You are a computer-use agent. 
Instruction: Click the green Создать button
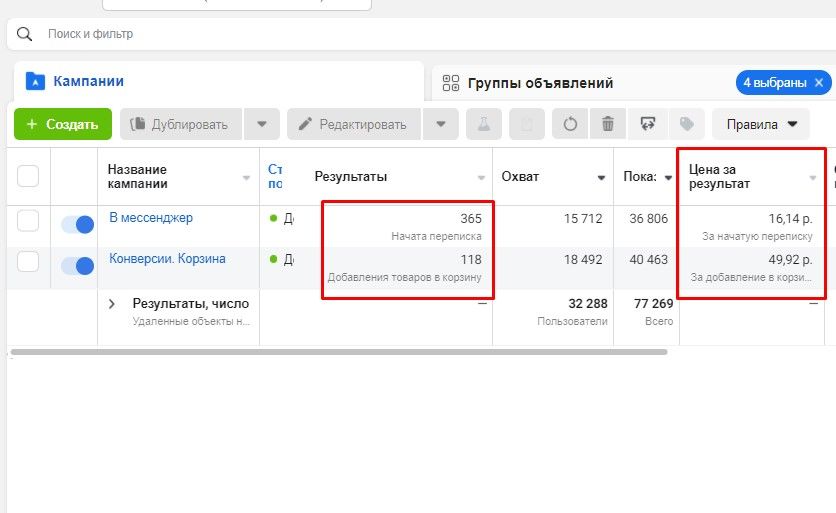click(x=63, y=124)
